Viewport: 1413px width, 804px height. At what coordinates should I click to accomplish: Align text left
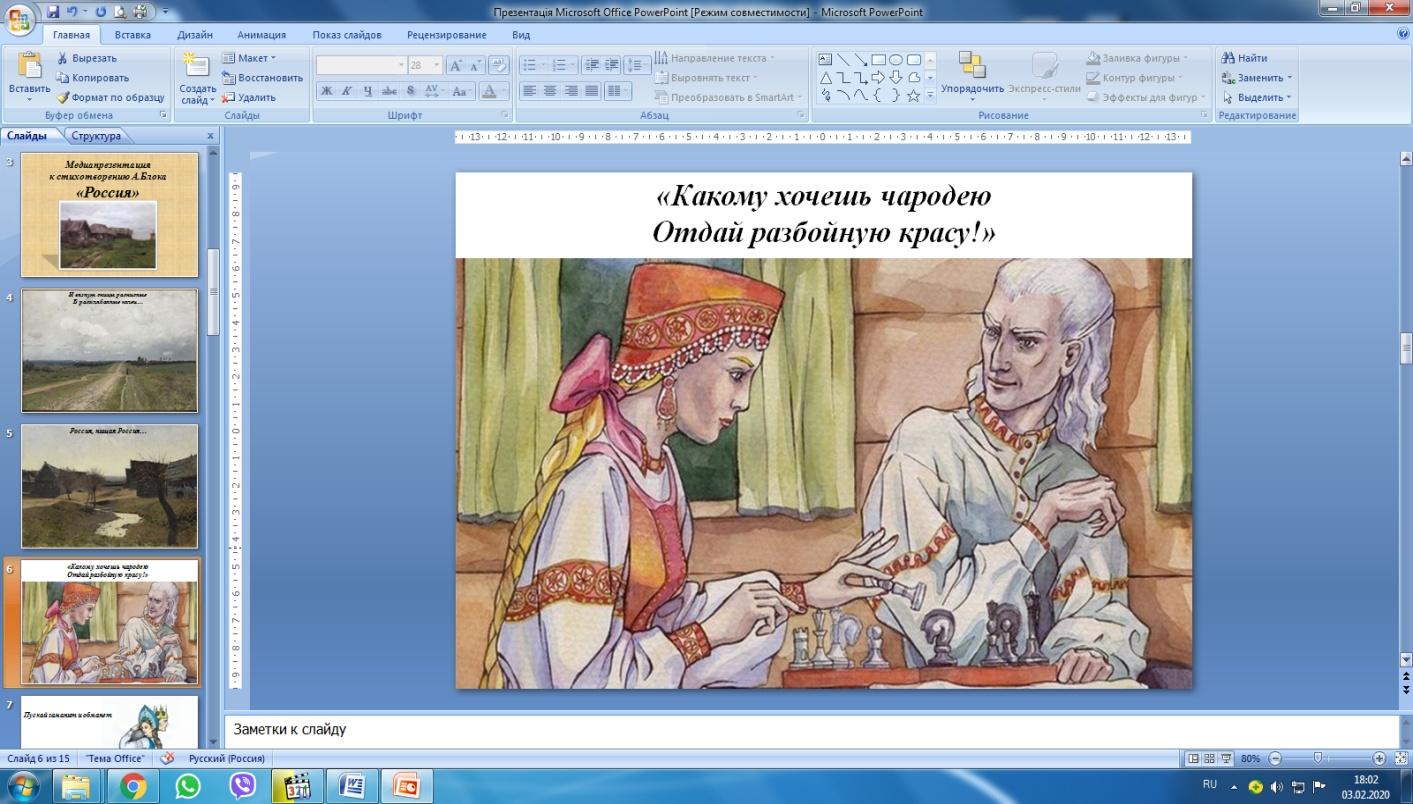[x=529, y=91]
